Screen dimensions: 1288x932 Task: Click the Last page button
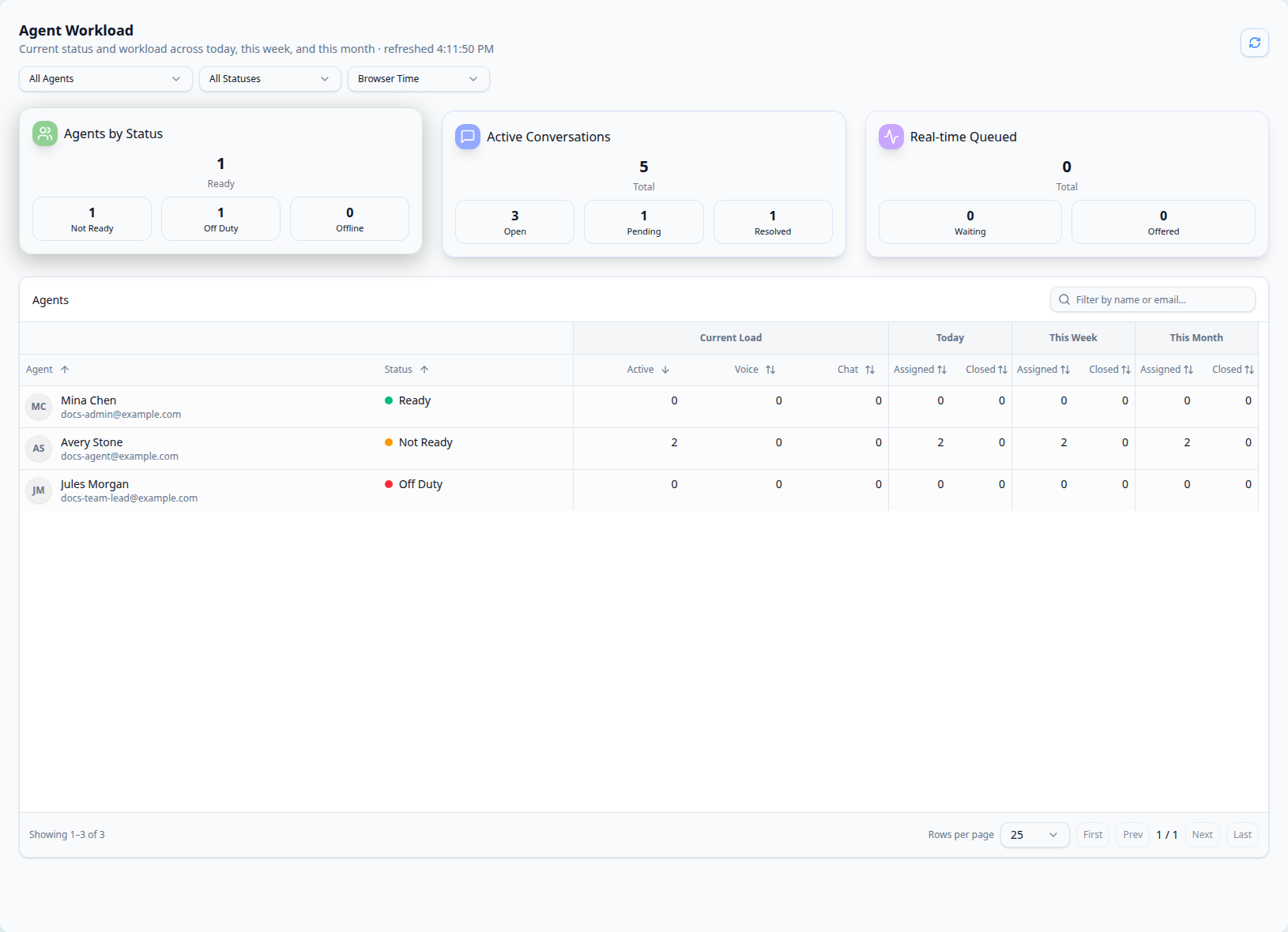click(1242, 835)
